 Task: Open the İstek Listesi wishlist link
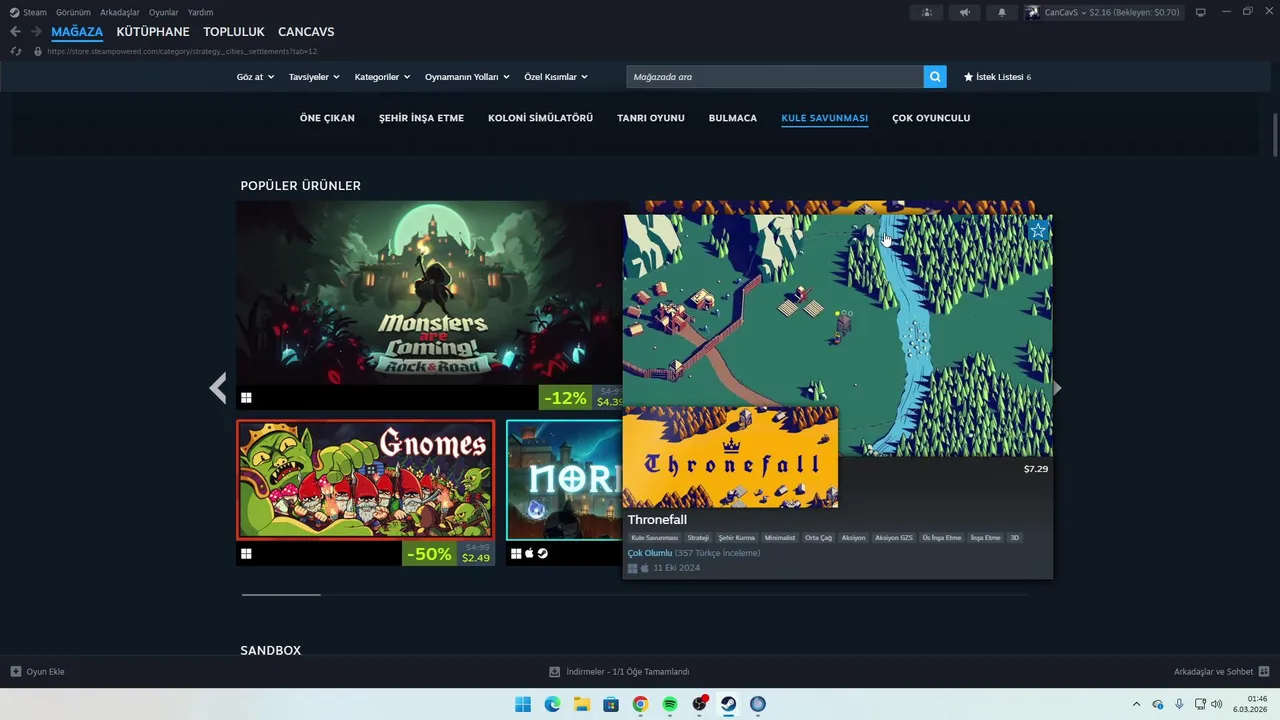click(997, 77)
